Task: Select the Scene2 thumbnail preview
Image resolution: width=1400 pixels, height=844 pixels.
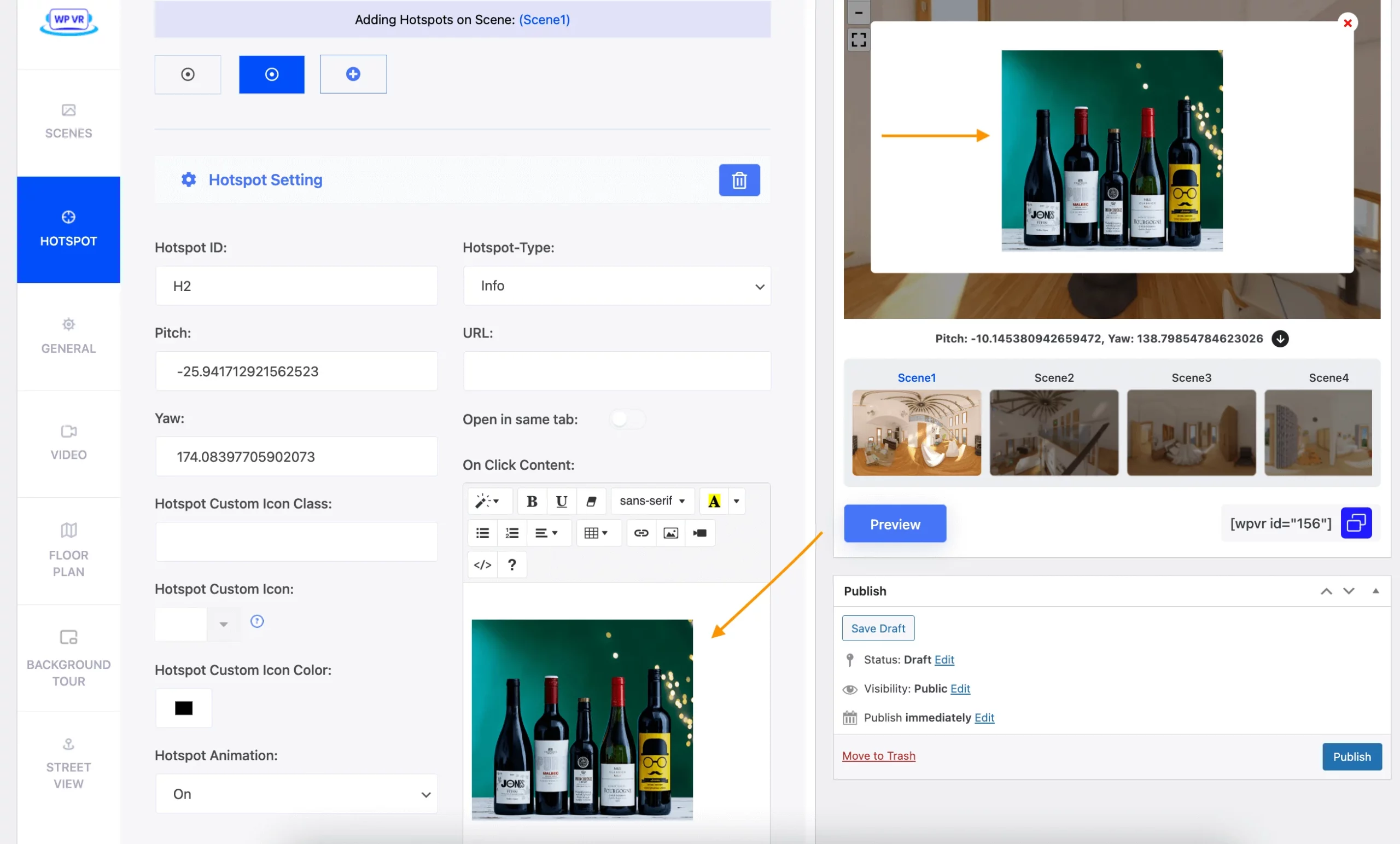Action: (1053, 432)
